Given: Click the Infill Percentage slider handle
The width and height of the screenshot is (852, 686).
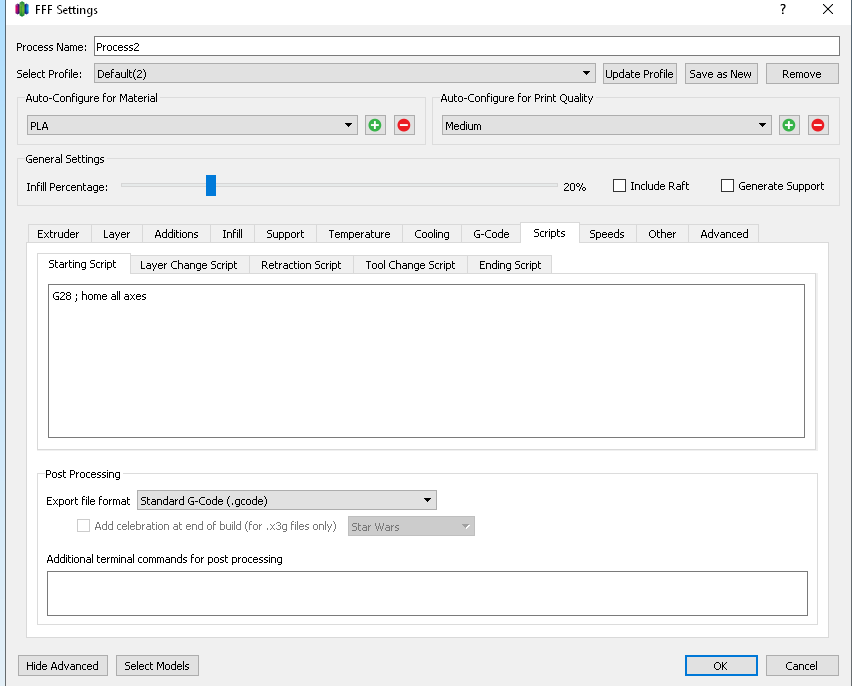Looking at the screenshot, I should click(x=211, y=186).
